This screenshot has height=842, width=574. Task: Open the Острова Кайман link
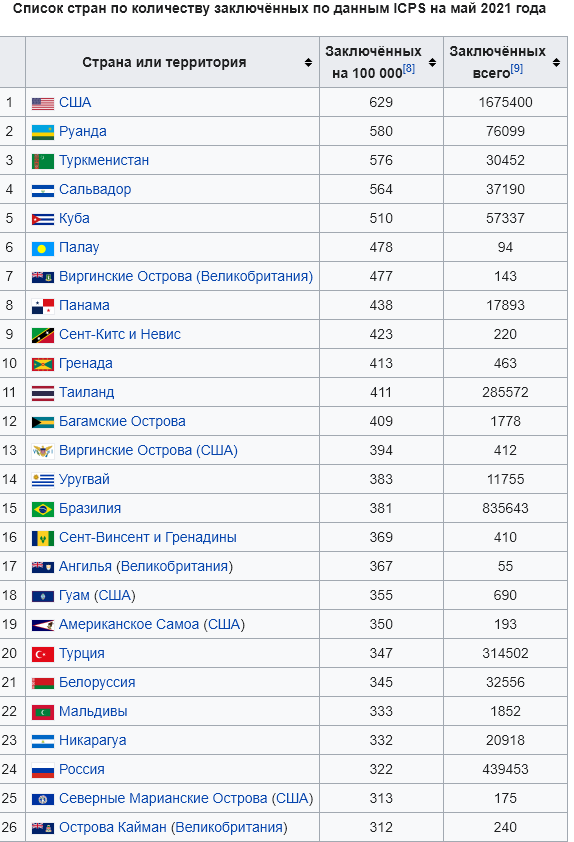click(x=113, y=828)
